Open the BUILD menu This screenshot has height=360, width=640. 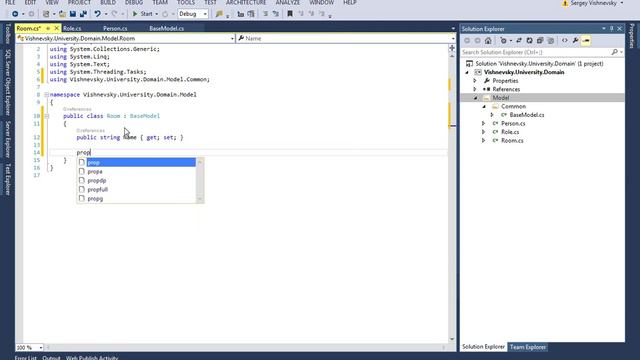coord(108,2)
